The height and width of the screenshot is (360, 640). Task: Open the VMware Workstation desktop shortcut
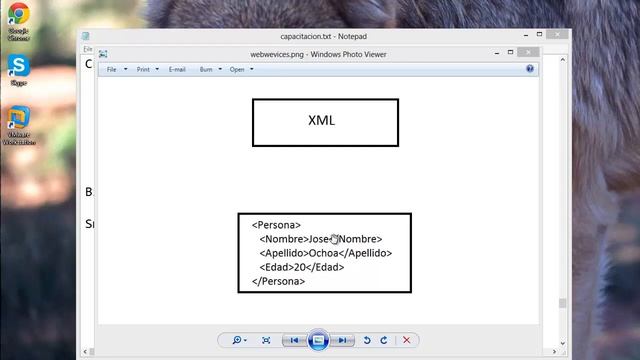coord(19,125)
